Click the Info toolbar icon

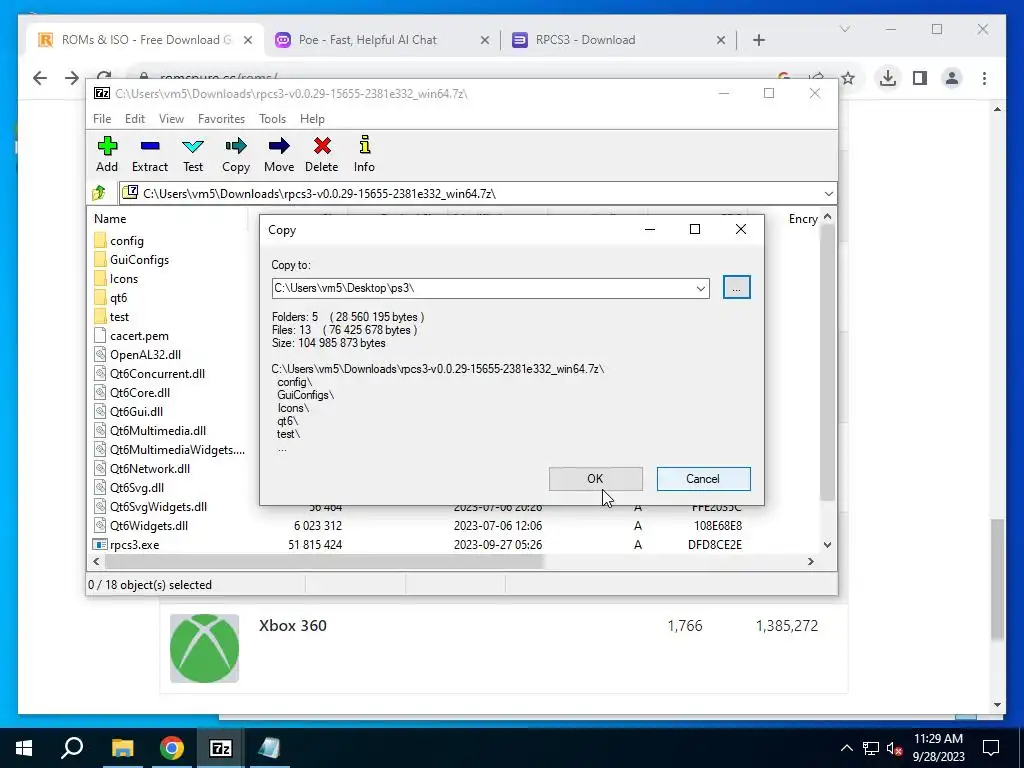(364, 145)
